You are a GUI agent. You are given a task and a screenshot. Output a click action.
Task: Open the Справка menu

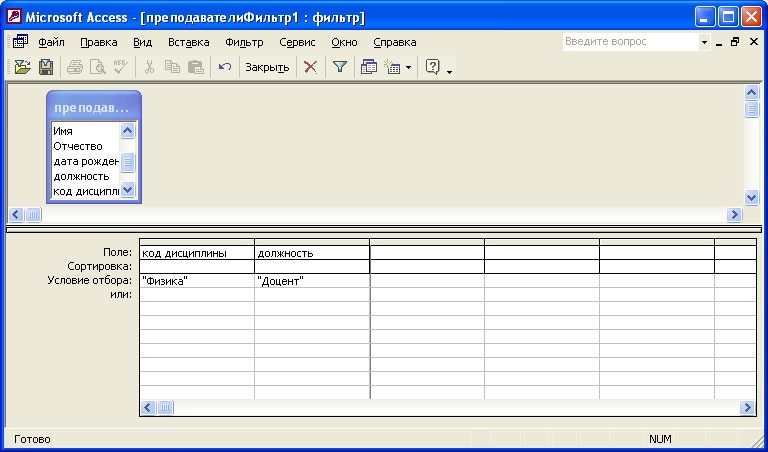point(395,42)
